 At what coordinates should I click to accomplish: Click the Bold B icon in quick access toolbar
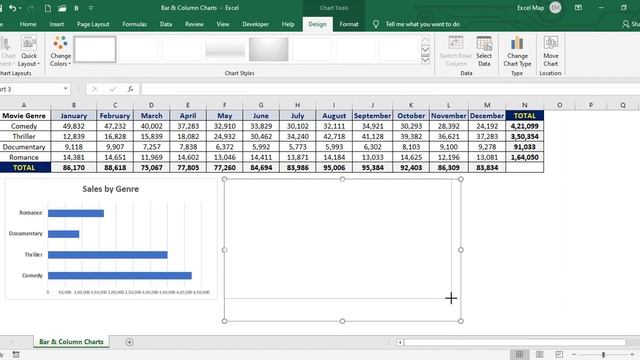(76, 8)
